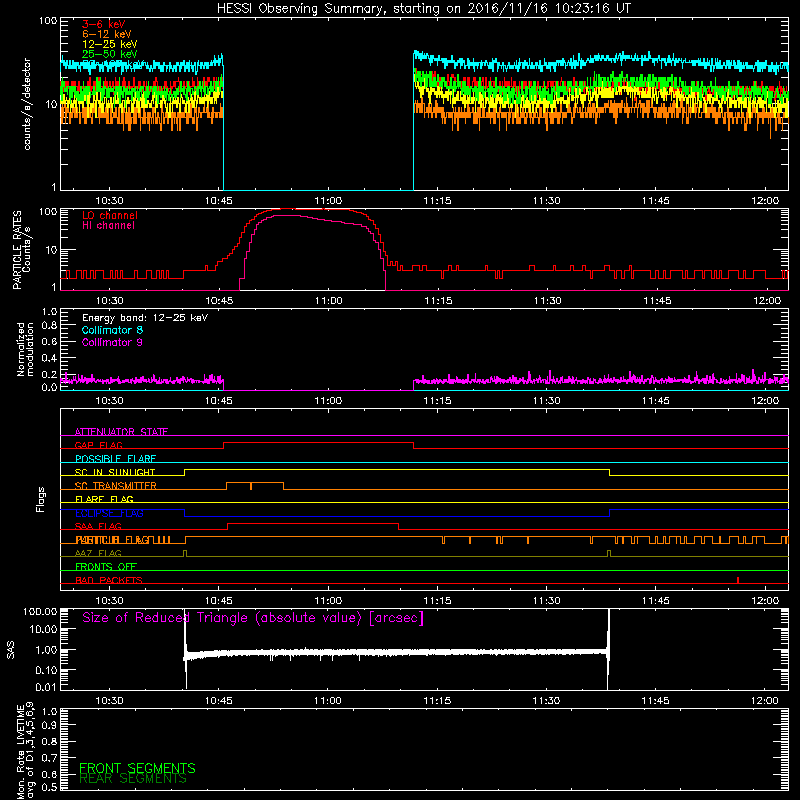Select the 'Energy band: 12-25 keV' text
The width and height of the screenshot is (800, 800).
145,318
